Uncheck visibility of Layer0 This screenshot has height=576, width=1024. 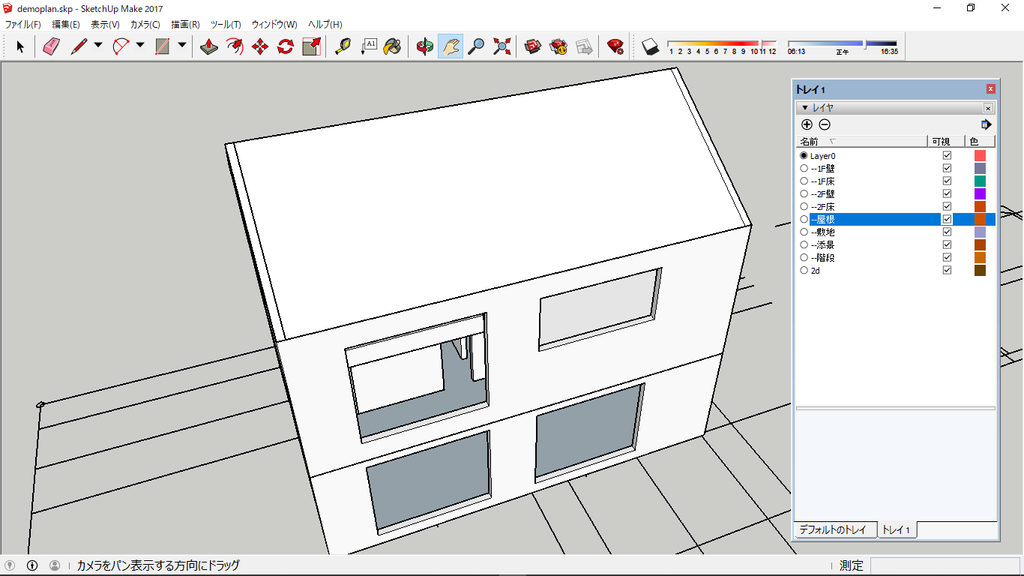coord(947,155)
